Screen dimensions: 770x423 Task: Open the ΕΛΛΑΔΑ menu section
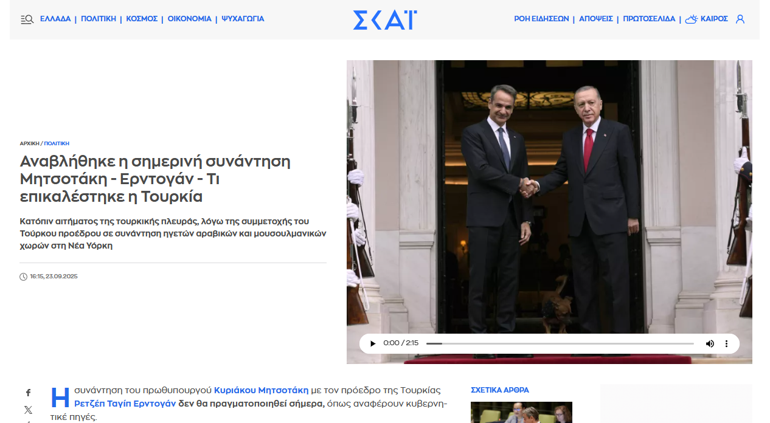pyautogui.click(x=55, y=19)
